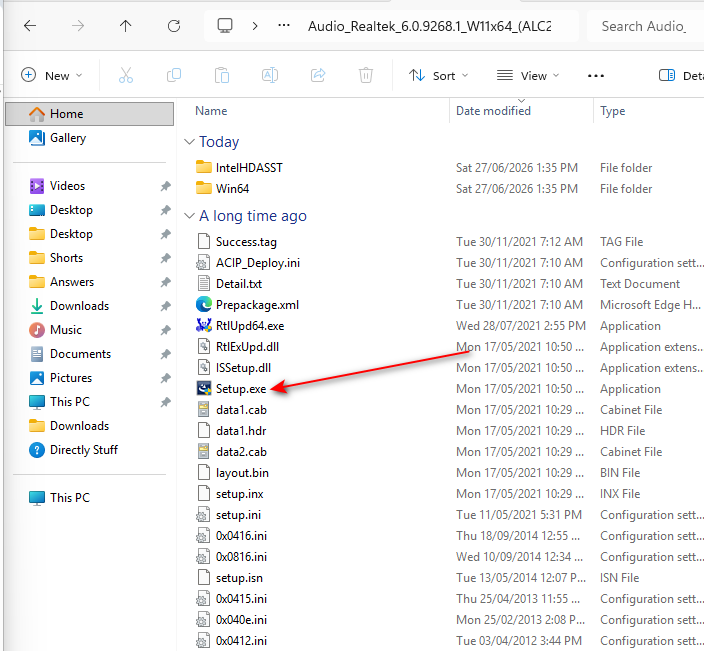Open the pinned Answers folder

pyautogui.click(x=72, y=282)
